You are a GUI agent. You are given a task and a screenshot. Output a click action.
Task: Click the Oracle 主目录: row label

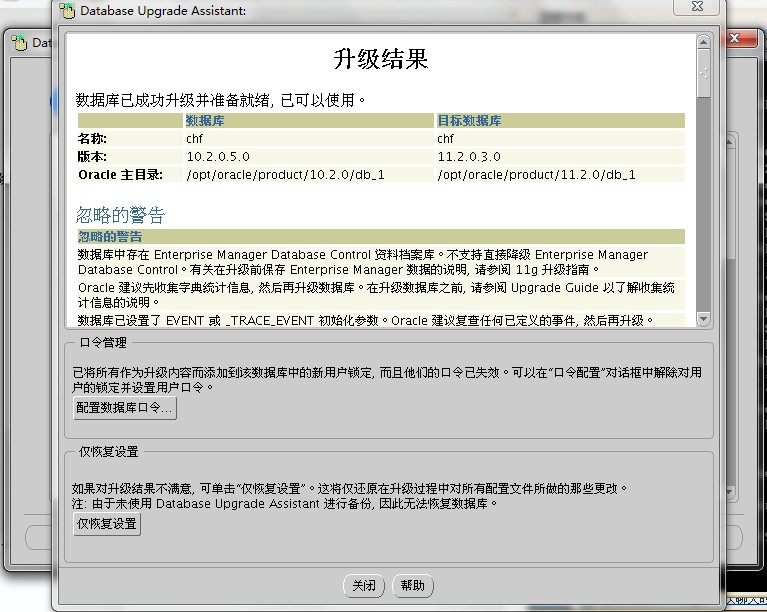point(120,175)
